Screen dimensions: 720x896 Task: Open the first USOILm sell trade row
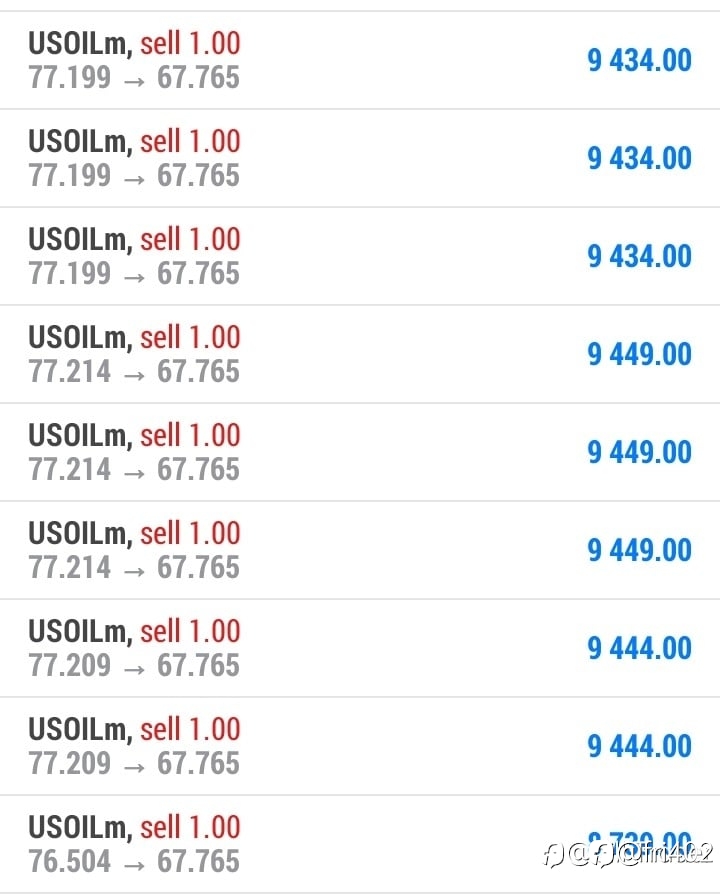pos(360,60)
